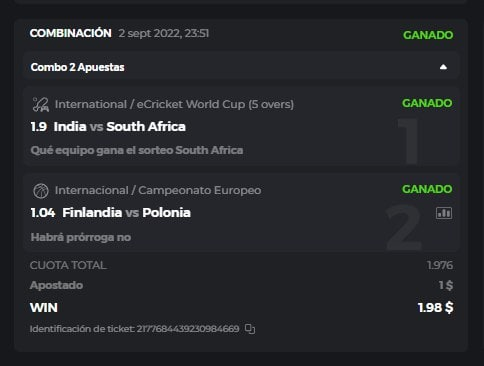Click the eCricket controller sport icon
The height and width of the screenshot is (366, 484).
41,104
